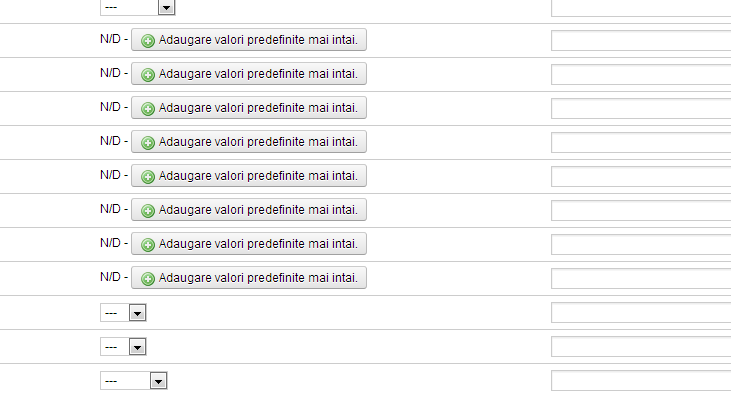Open the wider dropdown in the bottom row
Image resolution: width=731 pixels, height=396 pixels.
pos(133,381)
